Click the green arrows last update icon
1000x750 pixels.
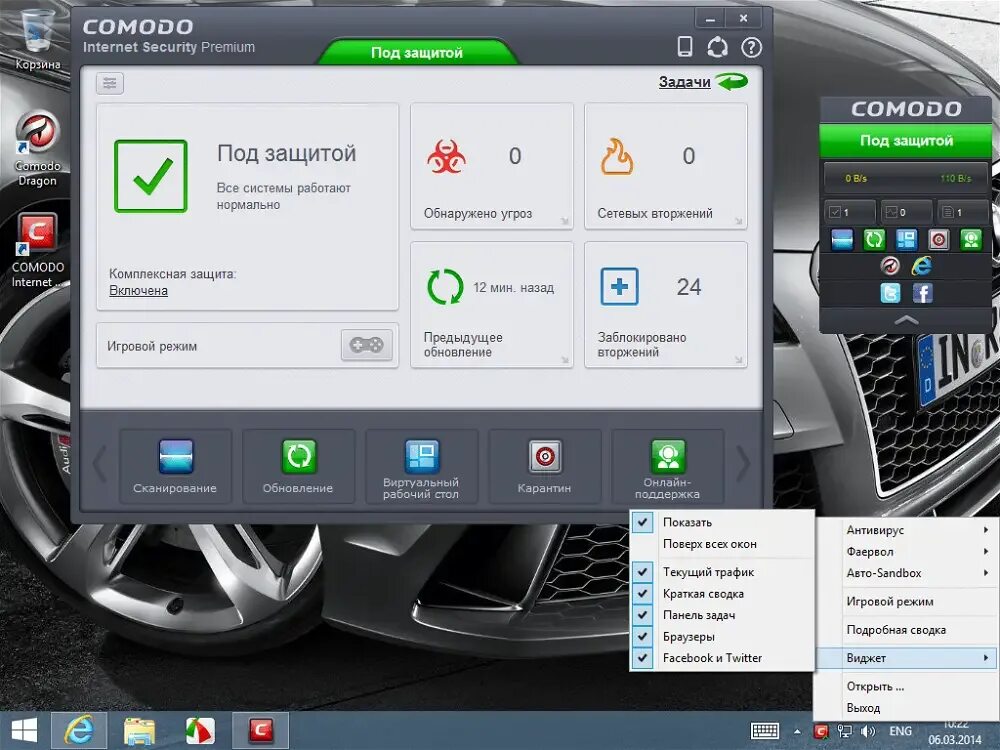click(445, 287)
